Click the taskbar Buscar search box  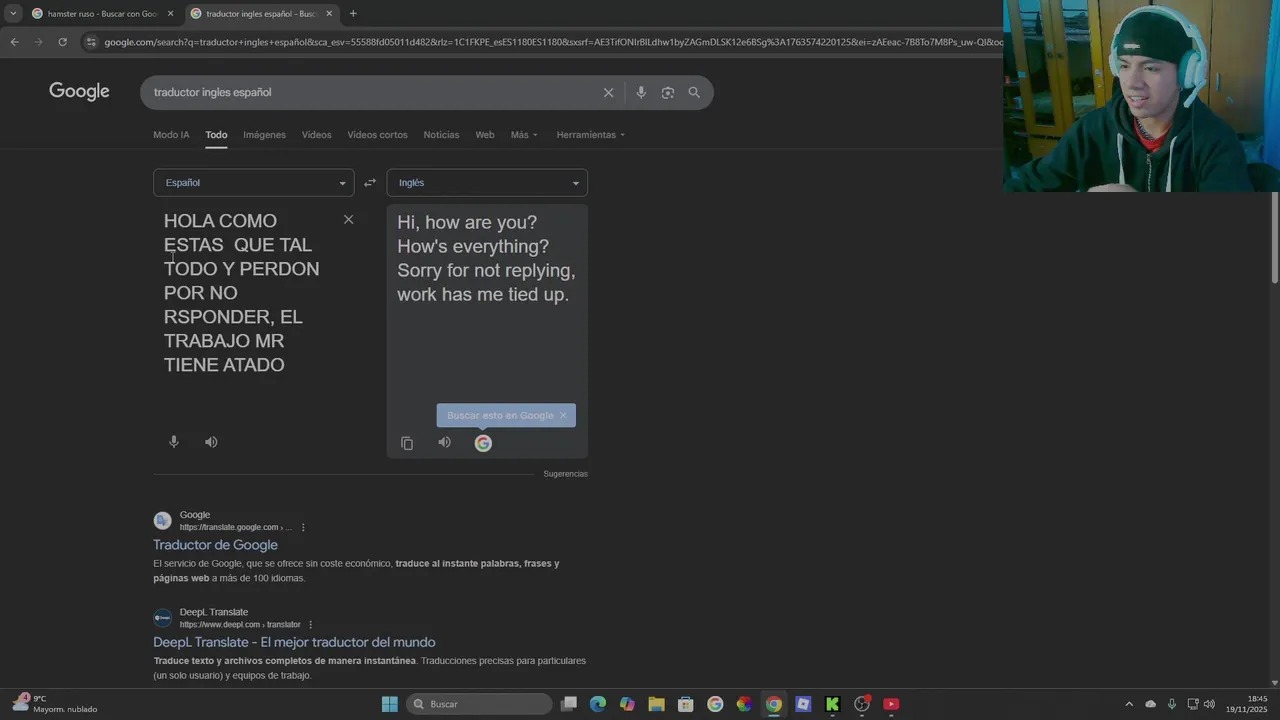[x=480, y=704]
